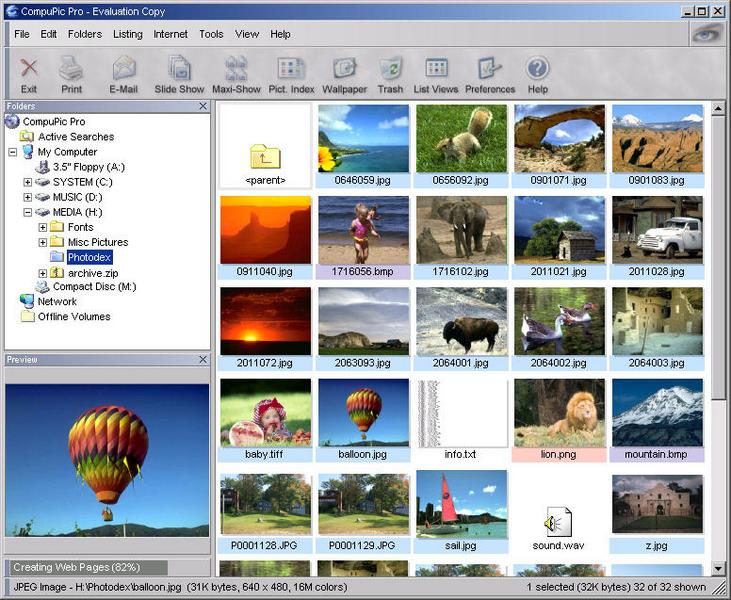Image resolution: width=731 pixels, height=600 pixels.
Task: Select the sound.wav audio file icon
Action: point(558,522)
